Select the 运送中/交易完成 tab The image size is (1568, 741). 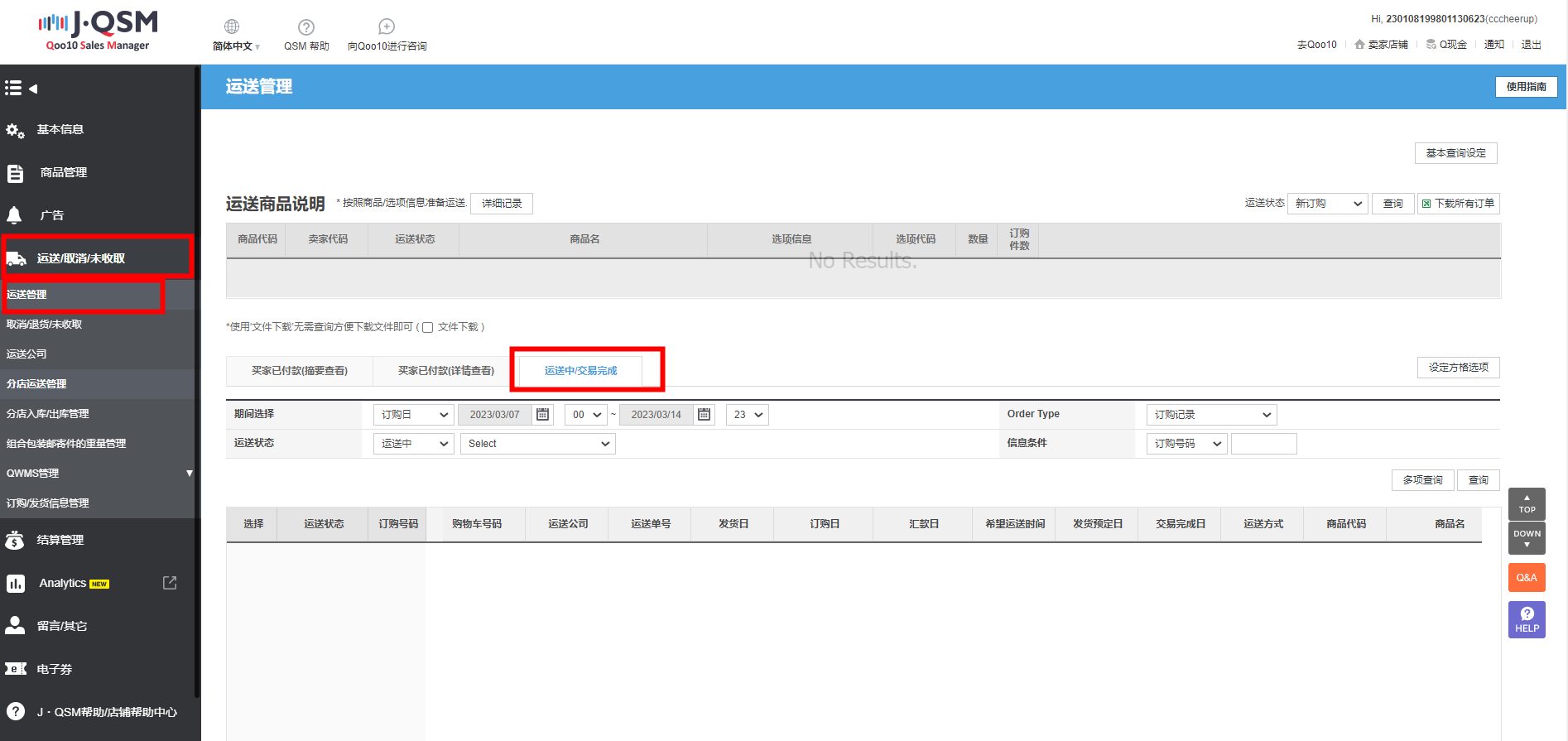pos(580,370)
